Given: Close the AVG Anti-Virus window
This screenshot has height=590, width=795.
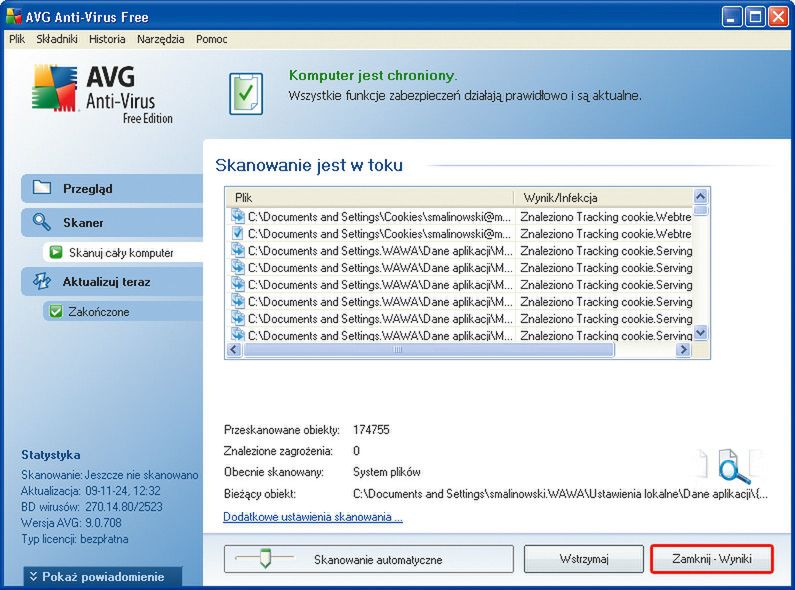Looking at the screenshot, I should 778,17.
